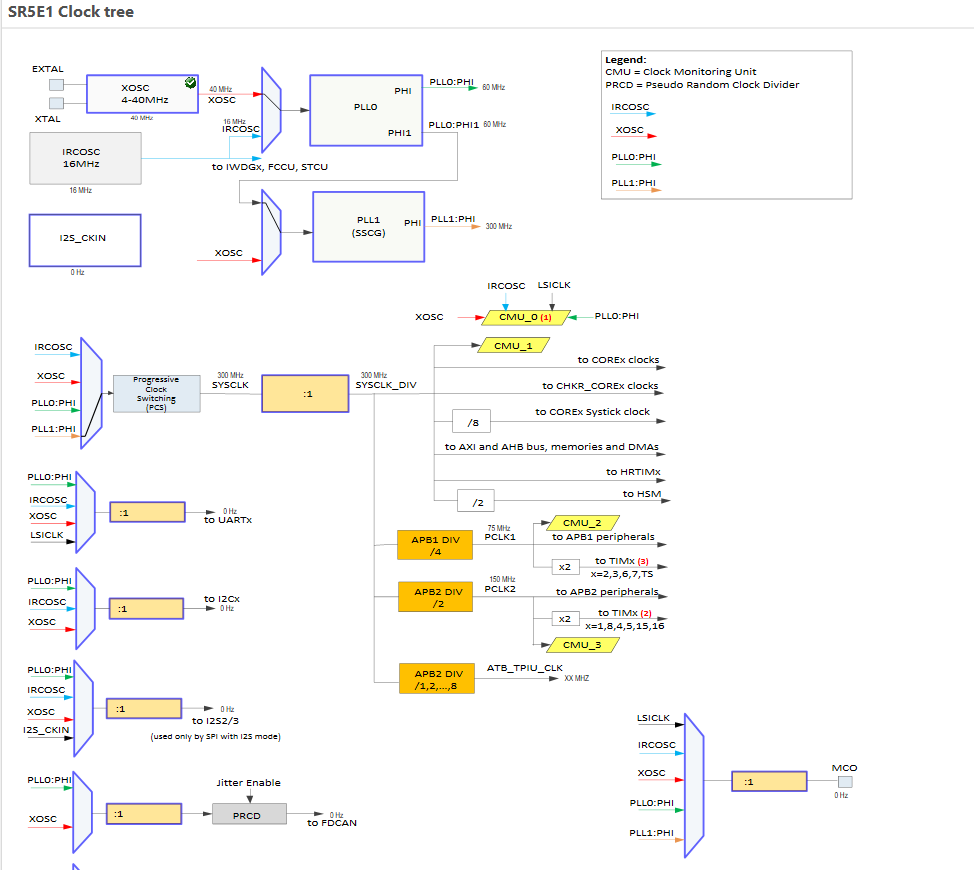Click the CMU_3 clock monitor block
The height and width of the screenshot is (870, 974).
click(x=582, y=645)
